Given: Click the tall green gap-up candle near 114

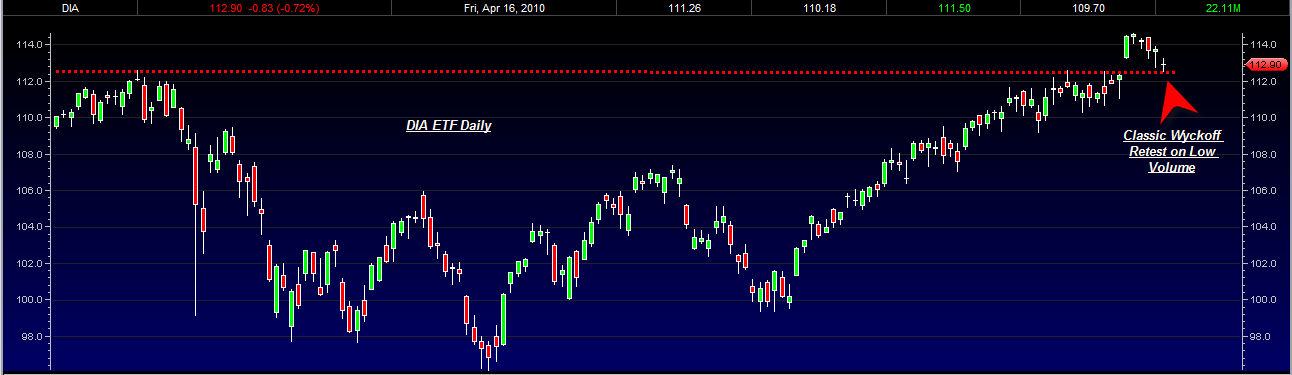Looking at the screenshot, I should tap(1127, 46).
